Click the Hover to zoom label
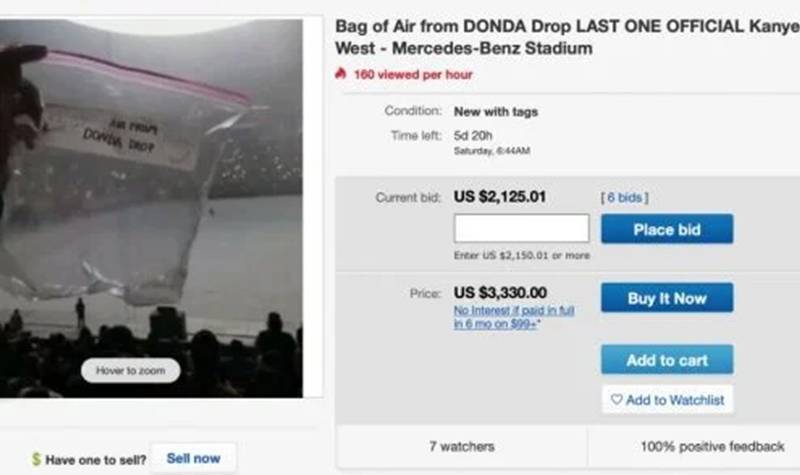Image resolution: width=800 pixels, height=475 pixels. click(131, 371)
